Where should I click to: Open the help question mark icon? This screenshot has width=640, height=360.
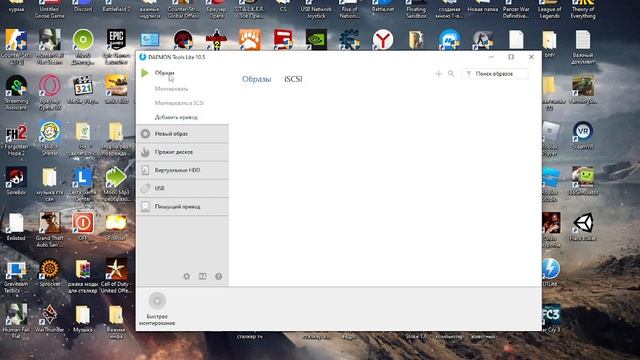pyautogui.click(x=218, y=276)
